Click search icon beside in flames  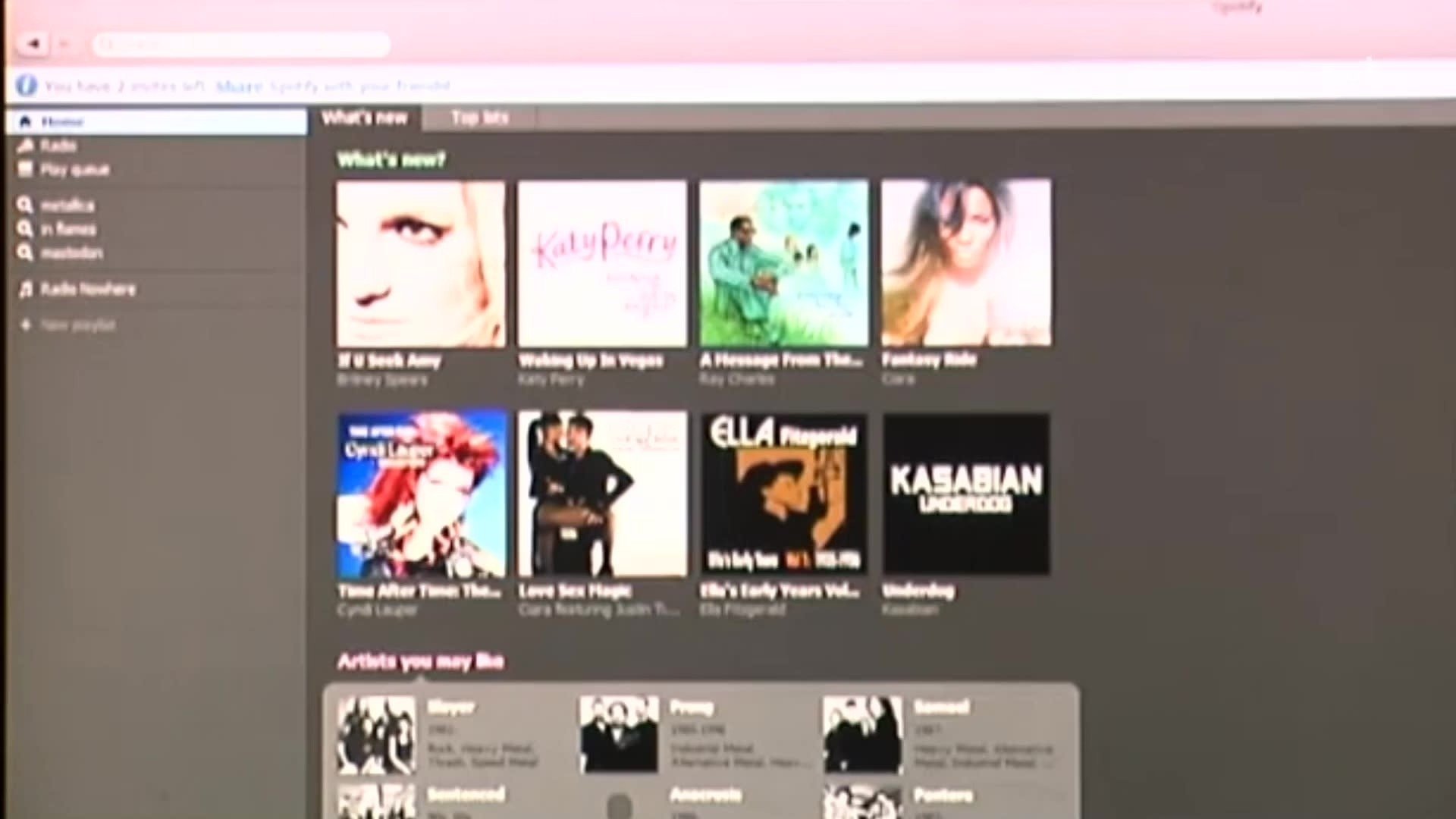26,229
